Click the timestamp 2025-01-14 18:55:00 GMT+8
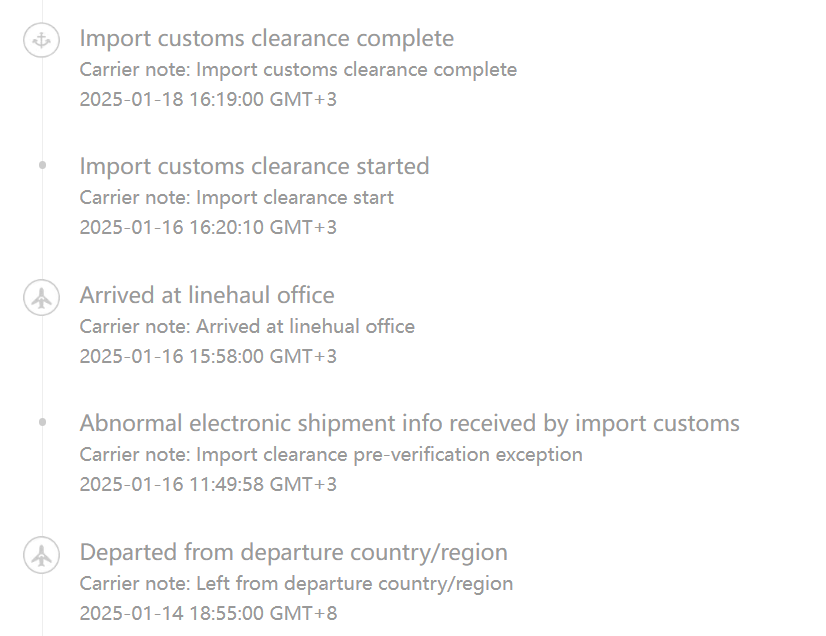 click(x=208, y=613)
